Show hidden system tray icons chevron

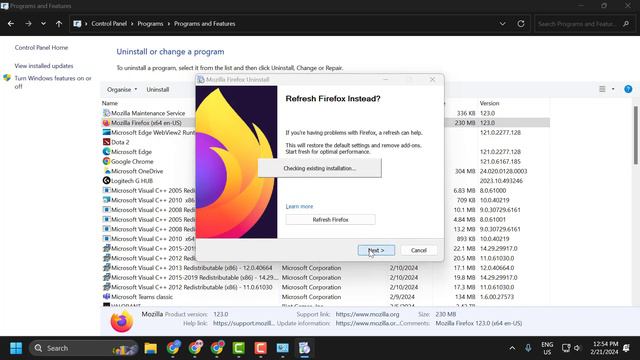coord(512,348)
